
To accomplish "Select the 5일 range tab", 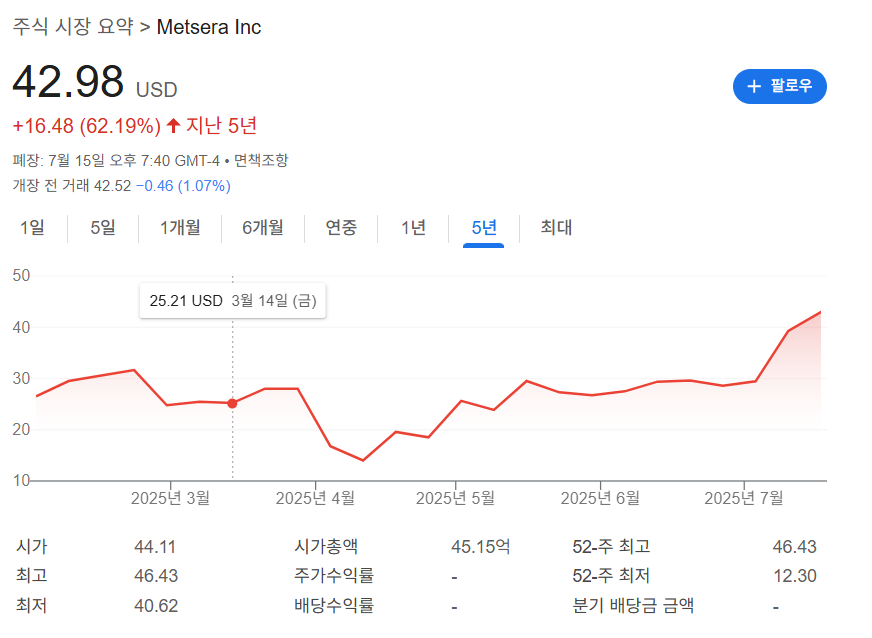I will 103,227.
